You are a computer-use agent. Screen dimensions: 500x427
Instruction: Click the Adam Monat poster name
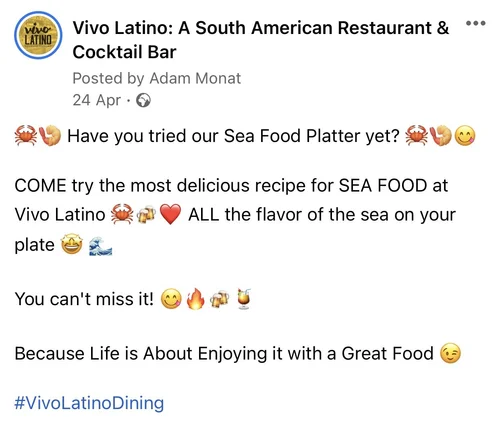pos(195,79)
